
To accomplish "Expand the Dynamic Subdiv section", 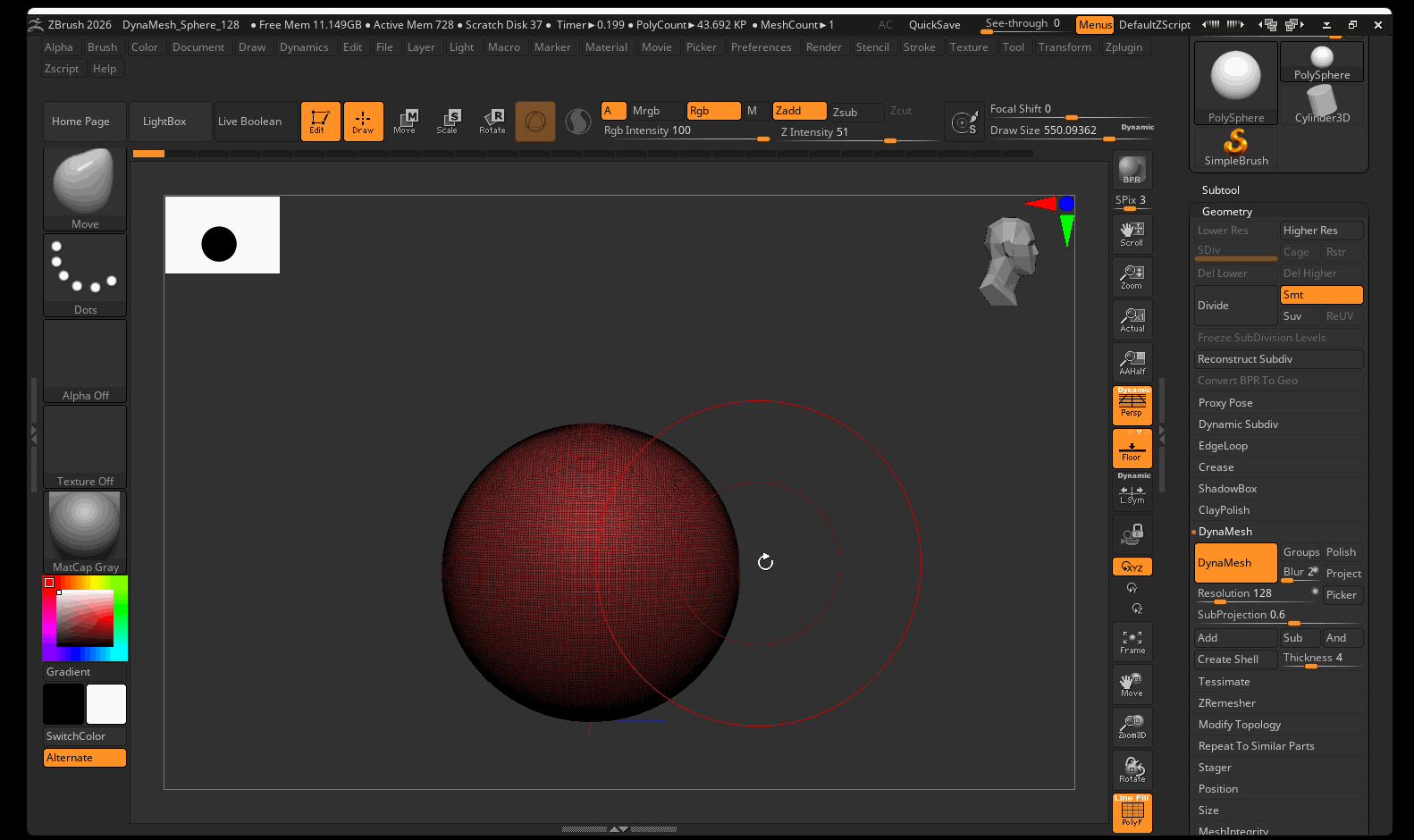I will (1238, 424).
